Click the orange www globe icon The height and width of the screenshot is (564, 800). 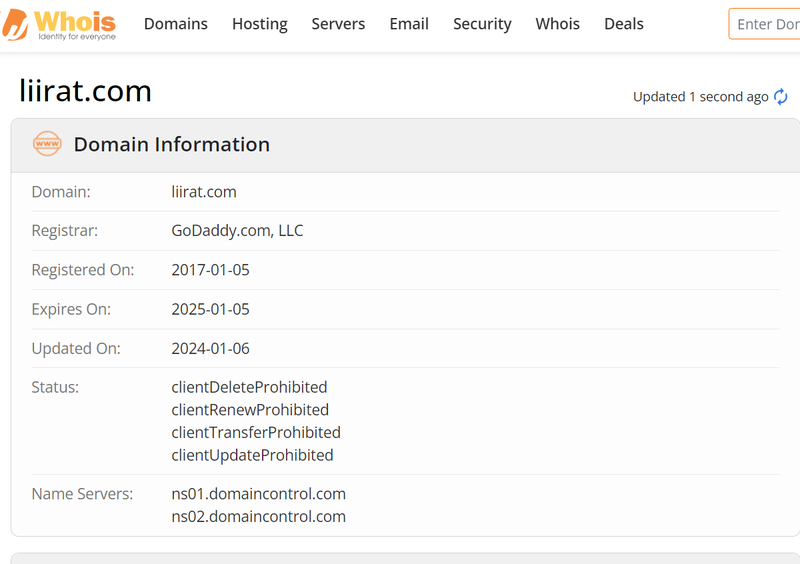pos(47,144)
